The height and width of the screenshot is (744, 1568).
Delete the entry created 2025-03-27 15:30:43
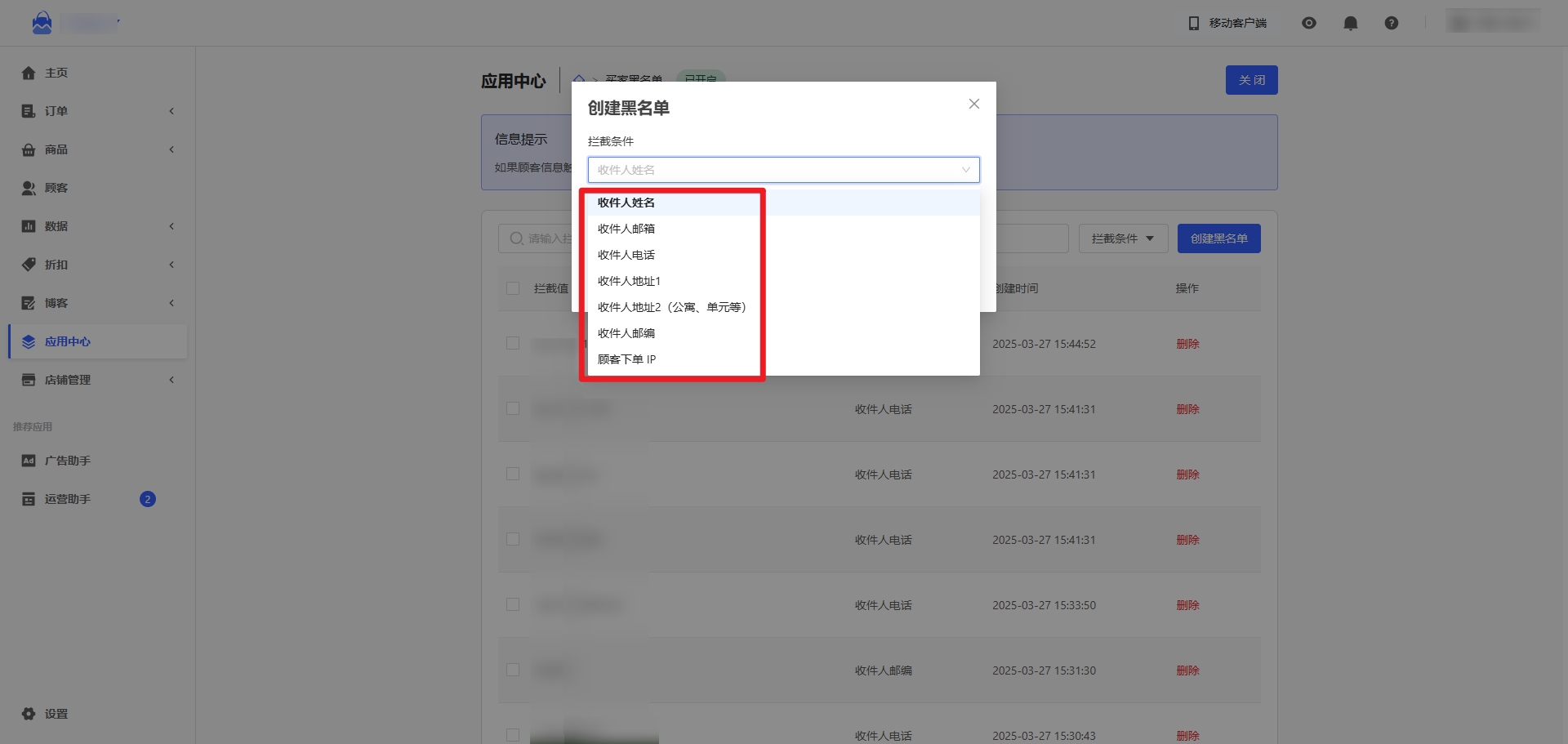pos(1187,736)
